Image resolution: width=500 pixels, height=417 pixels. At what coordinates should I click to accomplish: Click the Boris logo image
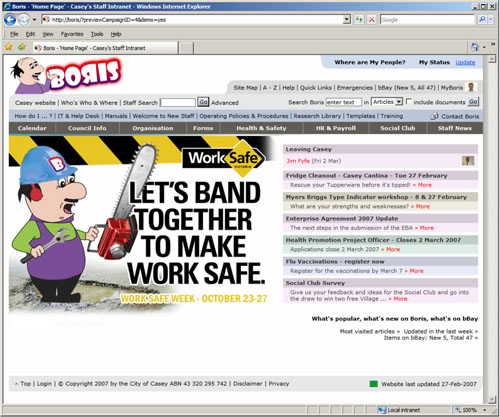[x=68, y=76]
